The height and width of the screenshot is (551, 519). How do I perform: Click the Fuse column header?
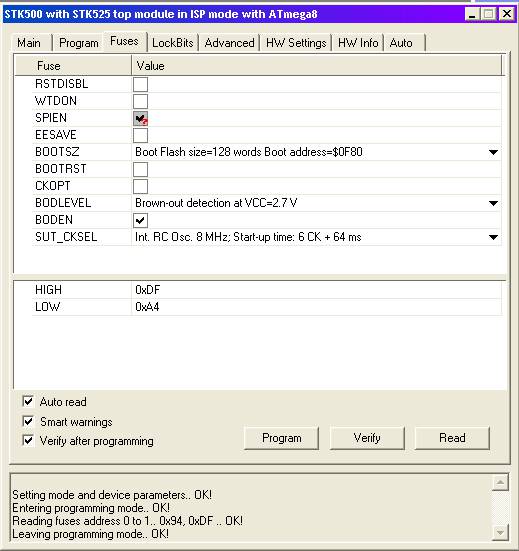click(73, 66)
